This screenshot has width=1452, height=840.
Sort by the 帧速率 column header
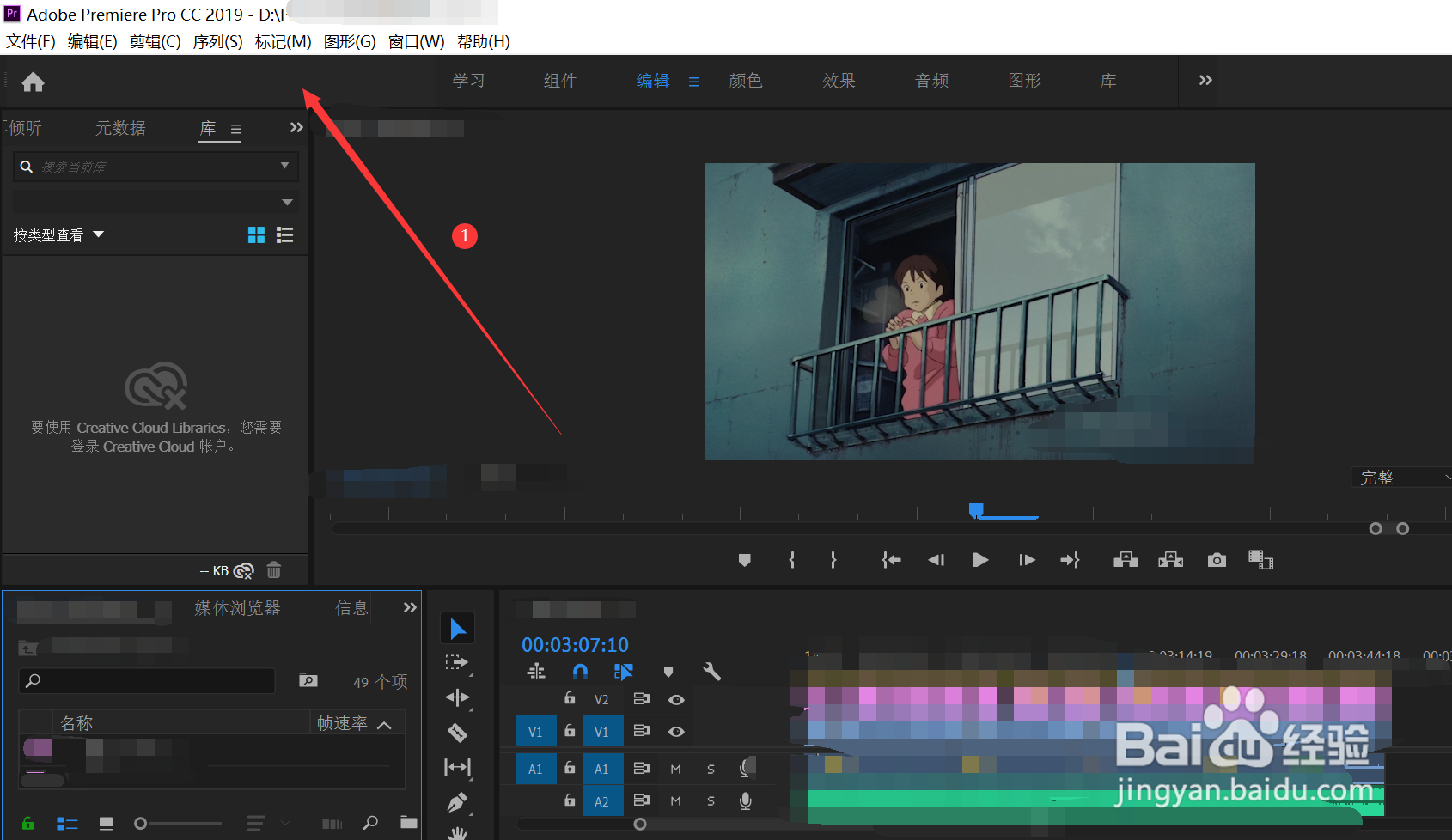pos(342,723)
